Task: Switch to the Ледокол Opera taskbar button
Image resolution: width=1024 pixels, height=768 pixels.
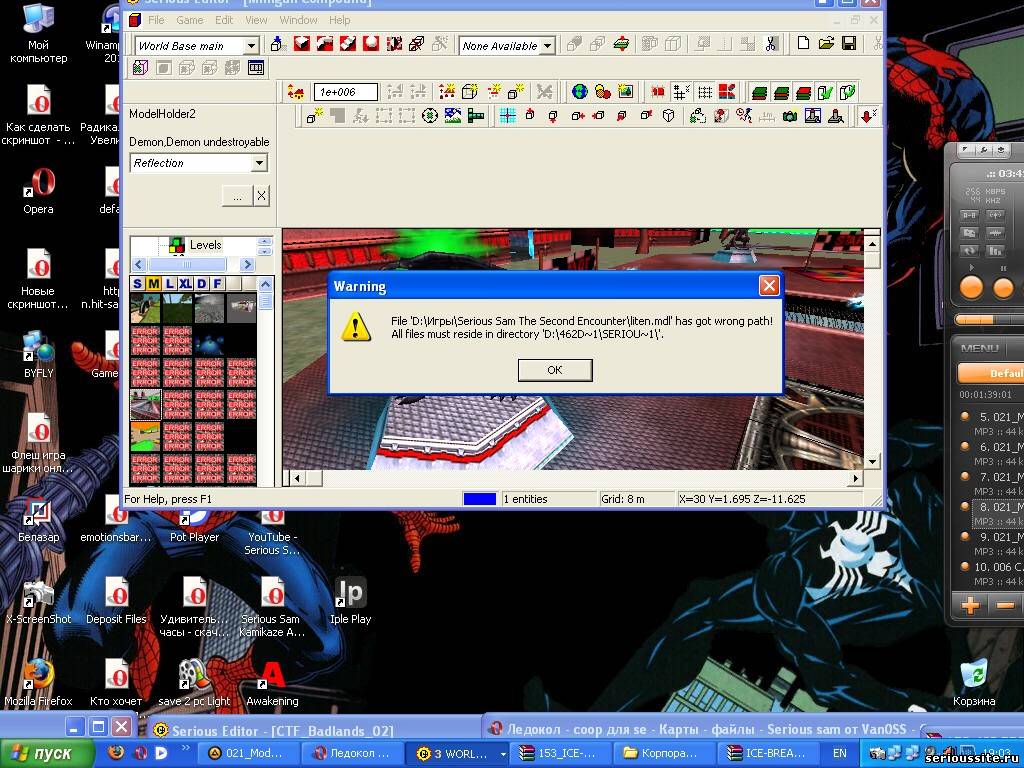Action: pyautogui.click(x=353, y=754)
